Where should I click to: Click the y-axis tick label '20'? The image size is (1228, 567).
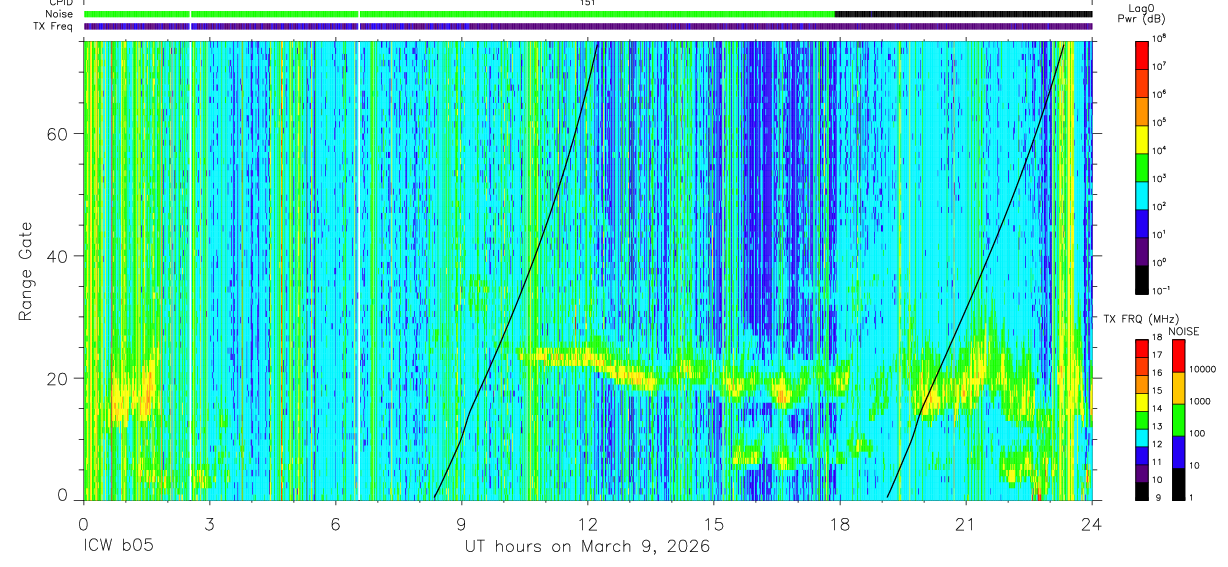point(56,378)
